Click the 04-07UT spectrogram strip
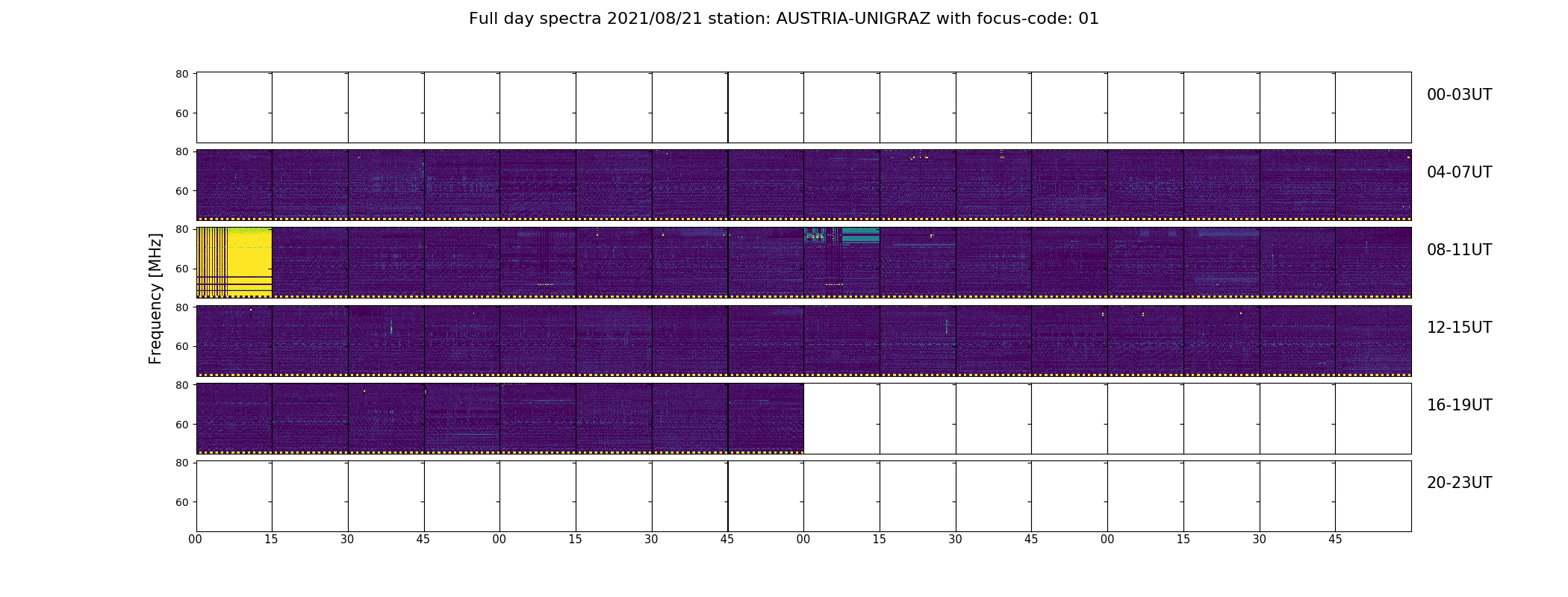Viewport: 1568px width, 597px height. point(804,185)
